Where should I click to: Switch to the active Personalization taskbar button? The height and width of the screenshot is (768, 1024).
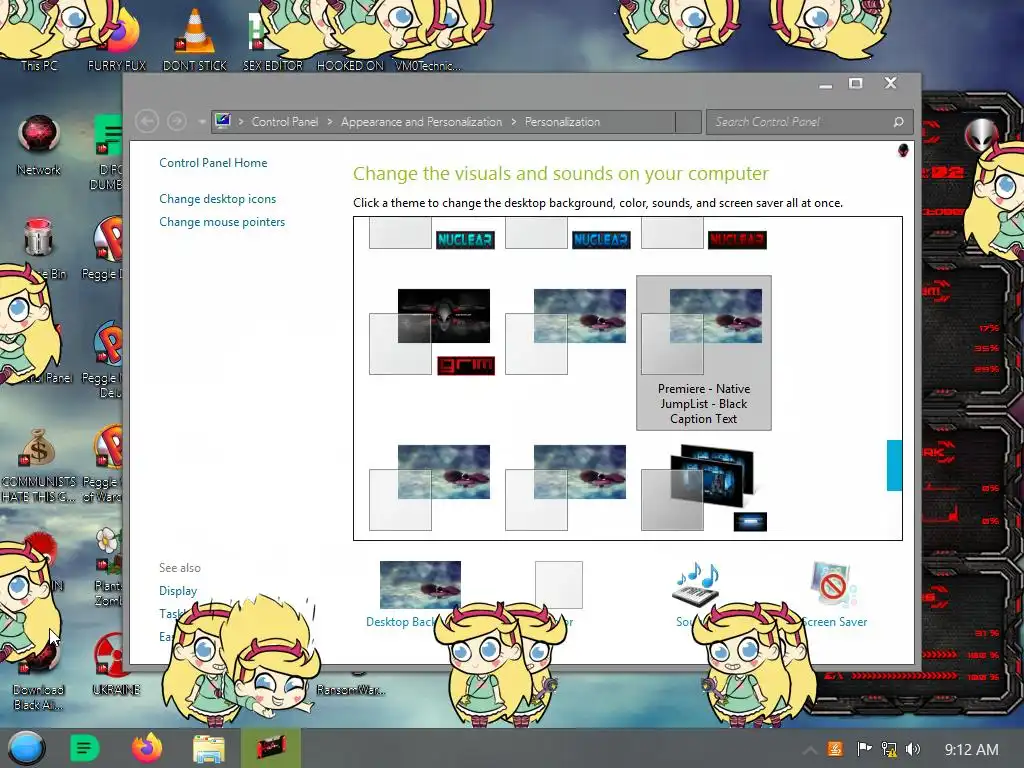pos(271,748)
